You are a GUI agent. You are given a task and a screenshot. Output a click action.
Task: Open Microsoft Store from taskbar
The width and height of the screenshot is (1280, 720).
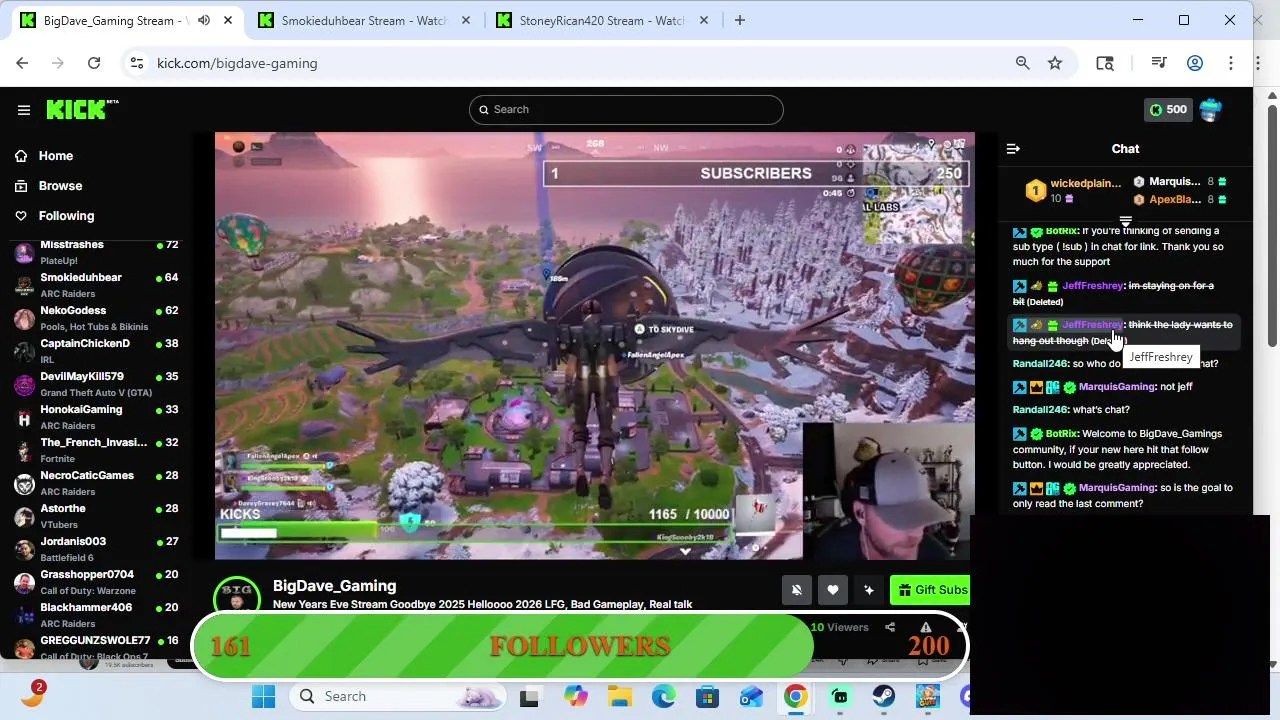point(708,697)
